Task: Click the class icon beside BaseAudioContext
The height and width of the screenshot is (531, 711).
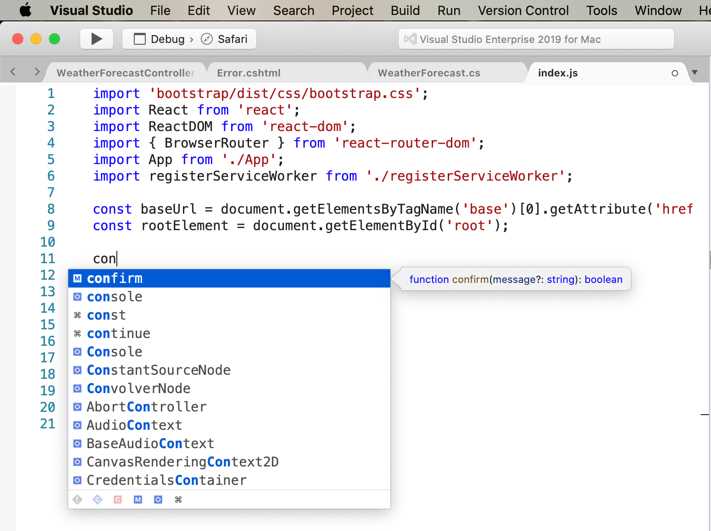Action: [78, 443]
